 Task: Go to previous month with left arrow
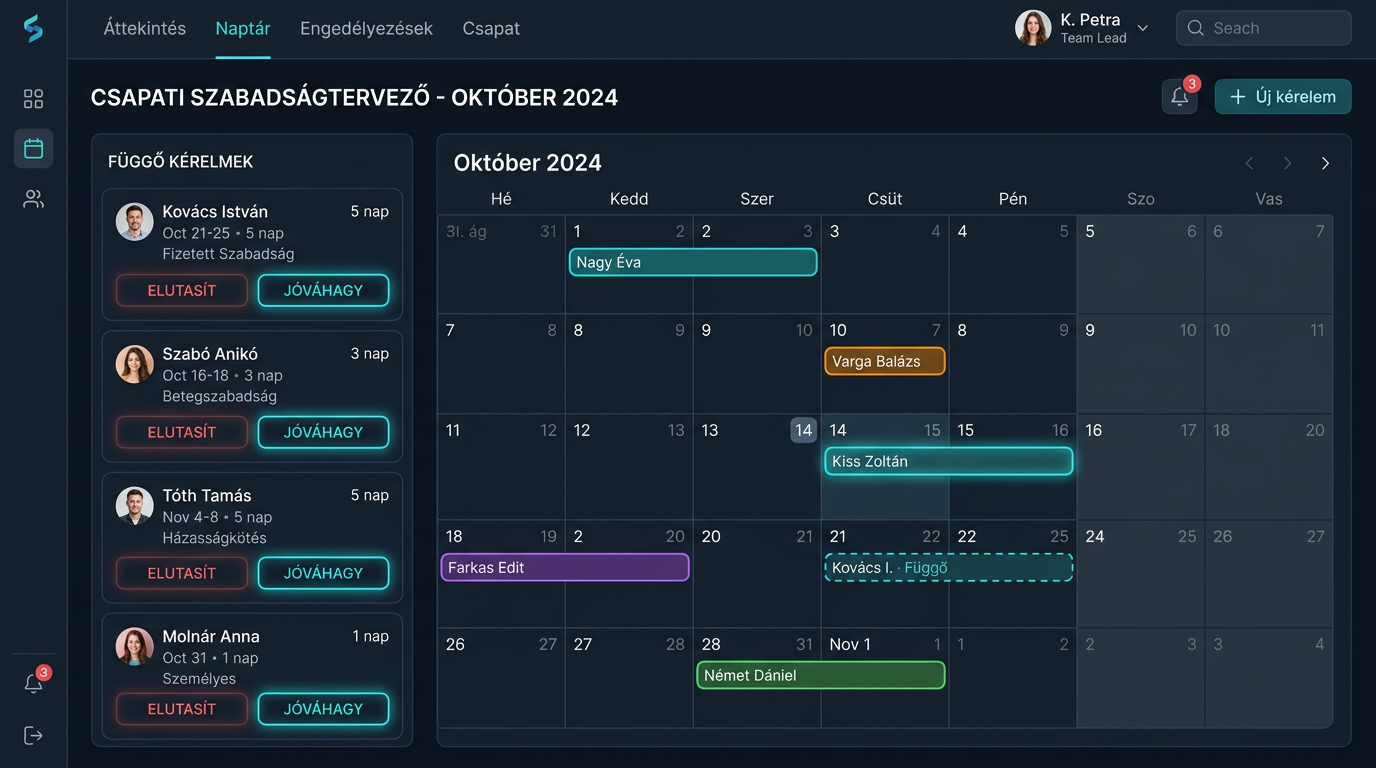click(x=1249, y=163)
